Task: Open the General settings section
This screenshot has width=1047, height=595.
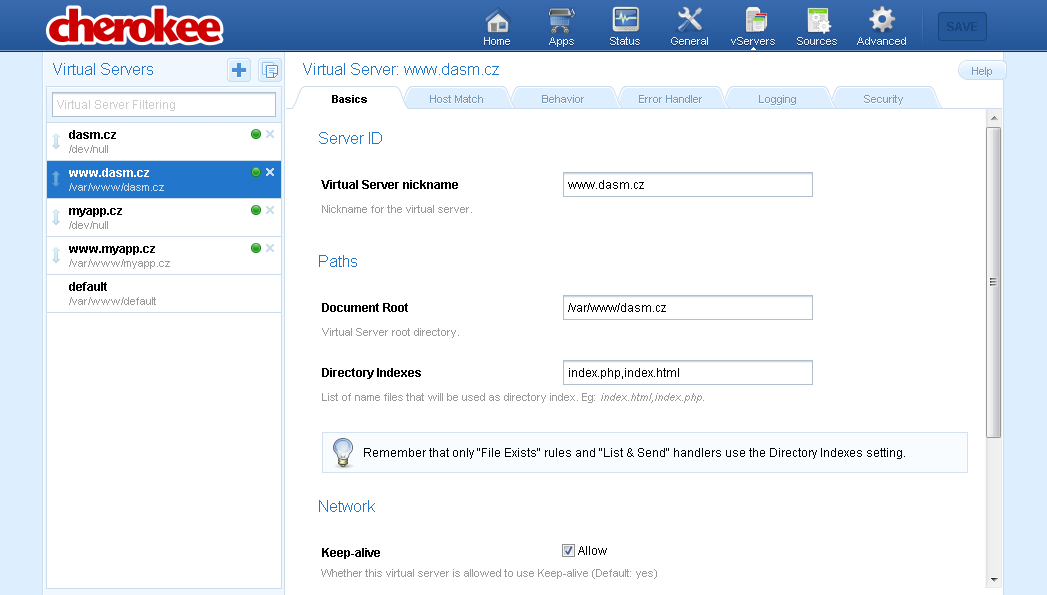Action: [689, 27]
